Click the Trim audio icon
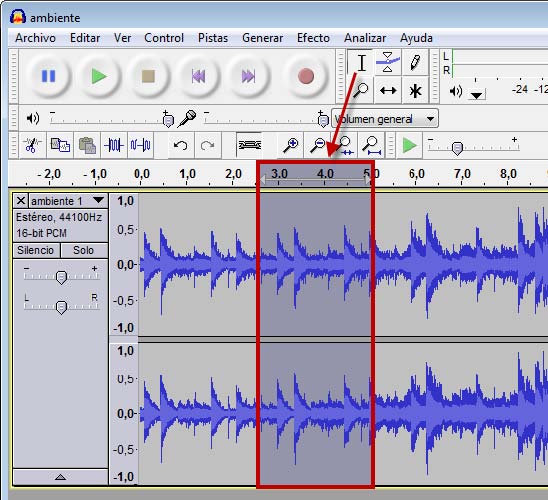 click(114, 145)
